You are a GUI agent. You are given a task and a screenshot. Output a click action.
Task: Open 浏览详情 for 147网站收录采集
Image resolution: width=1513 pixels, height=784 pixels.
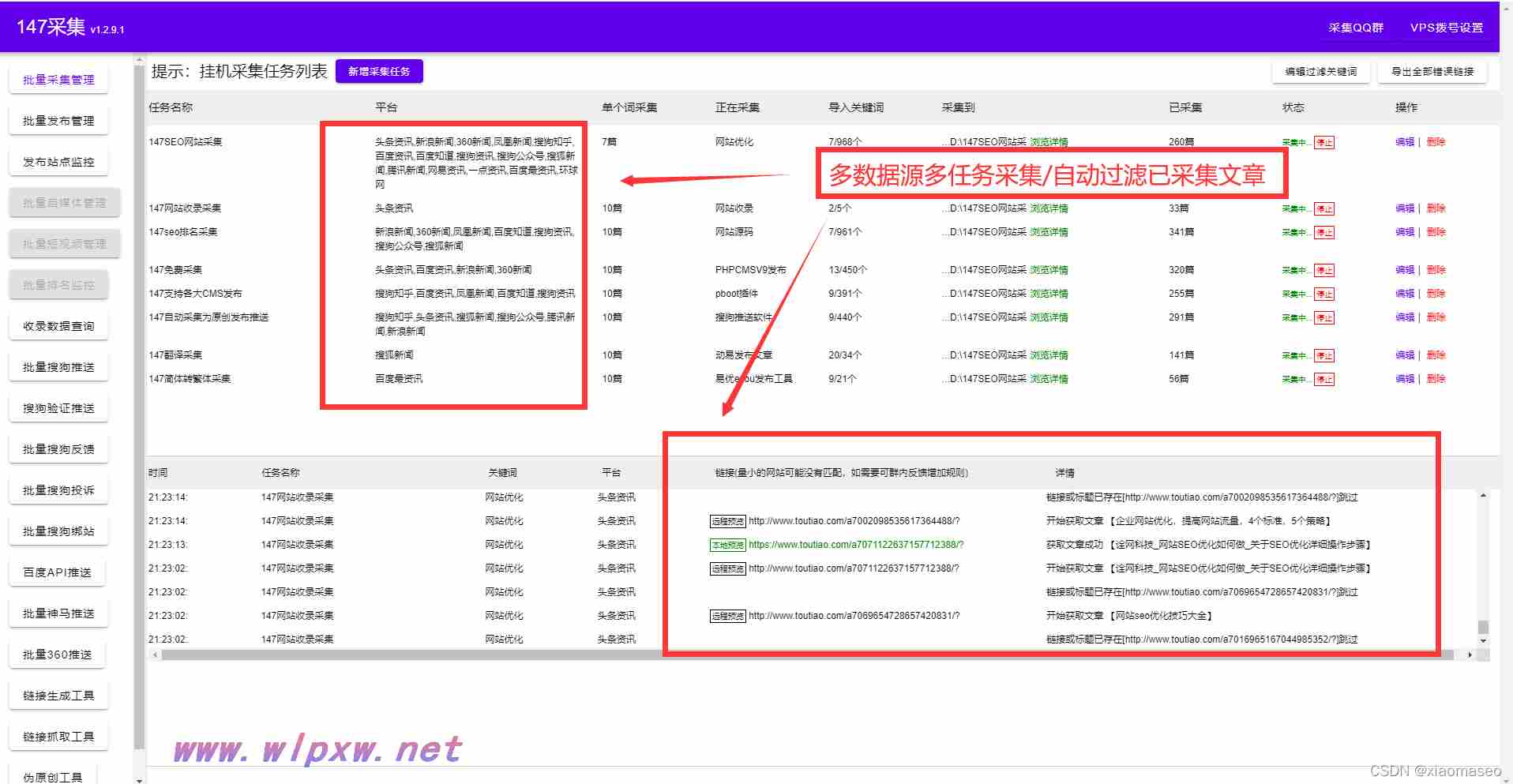click(x=1049, y=208)
